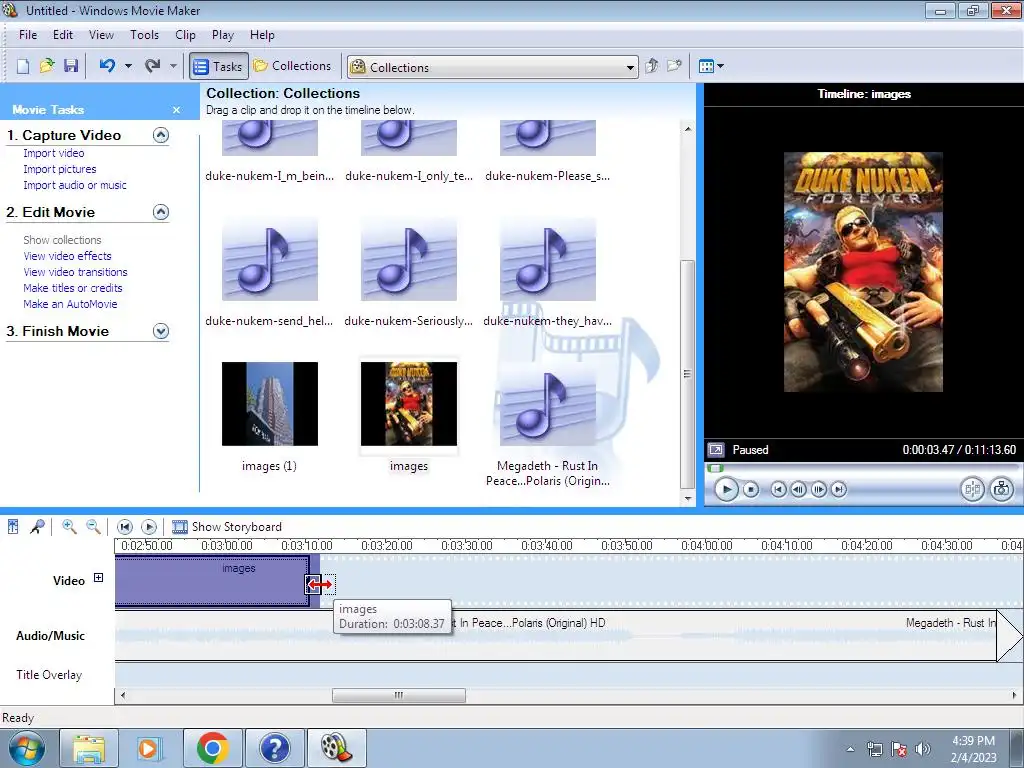Open the Help menu
The image size is (1024, 768).
click(x=262, y=35)
